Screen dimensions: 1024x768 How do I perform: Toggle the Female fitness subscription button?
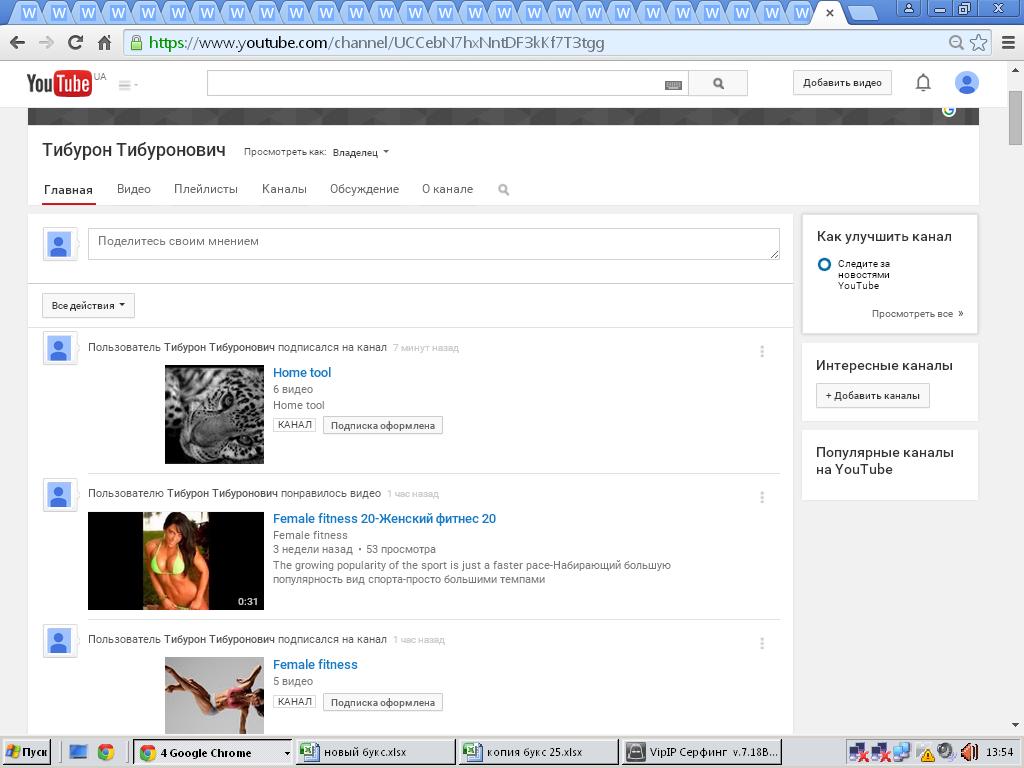point(382,702)
